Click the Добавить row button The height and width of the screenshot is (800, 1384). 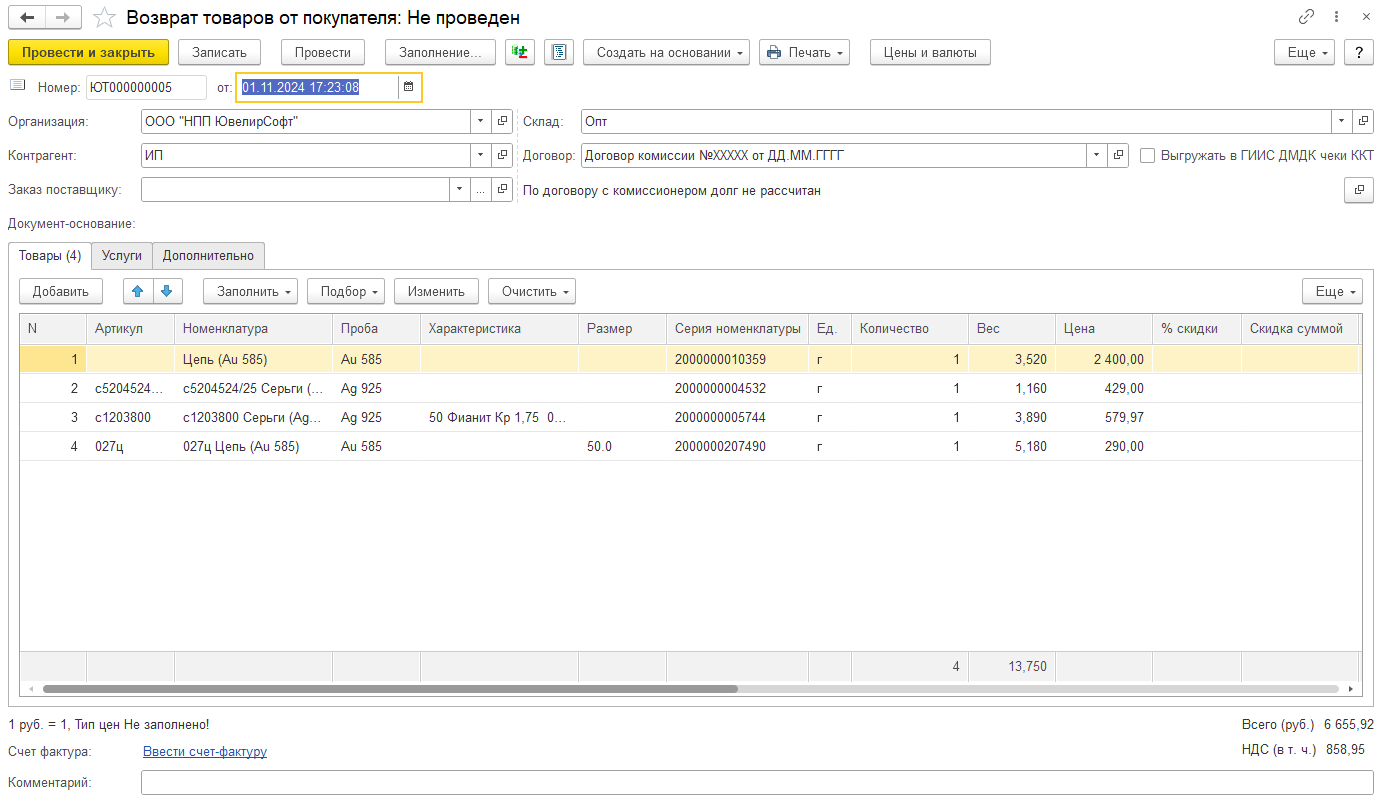pyautogui.click(x=61, y=291)
